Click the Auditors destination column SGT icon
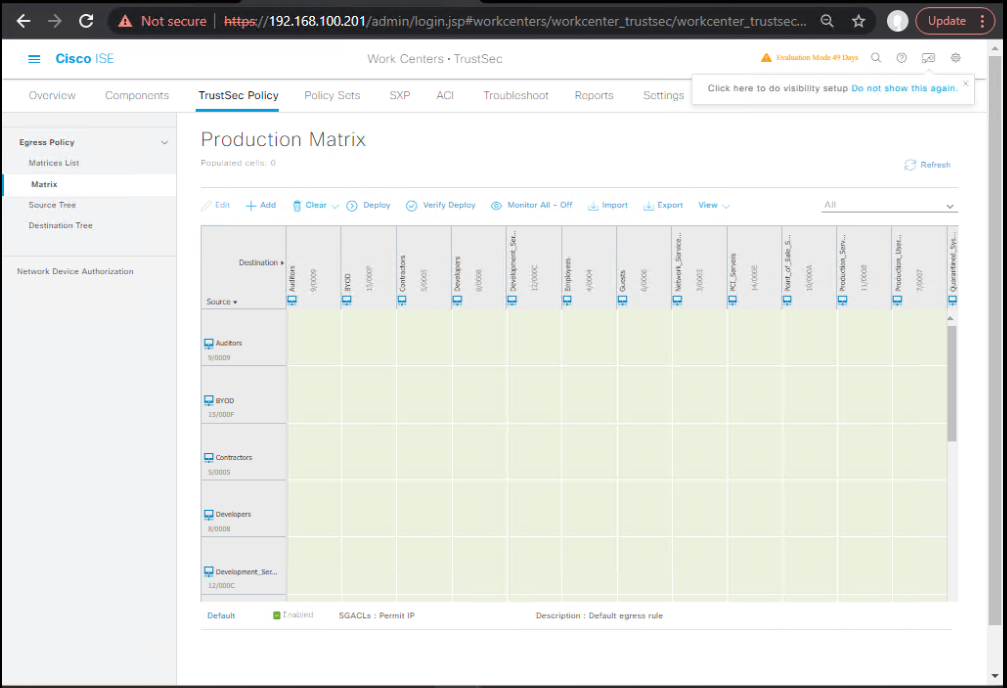The height and width of the screenshot is (688, 1007). [x=292, y=300]
